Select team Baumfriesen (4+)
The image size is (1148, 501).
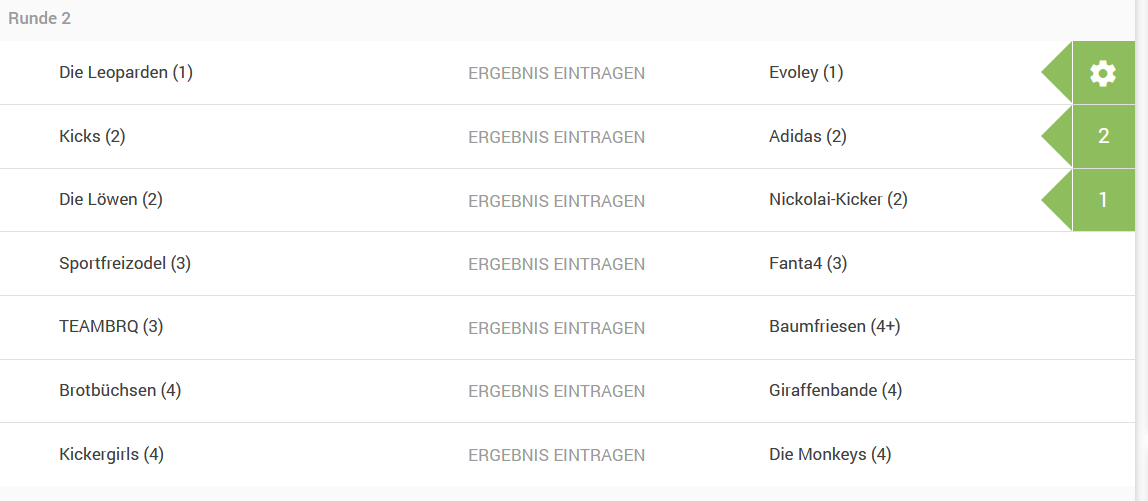pos(835,327)
